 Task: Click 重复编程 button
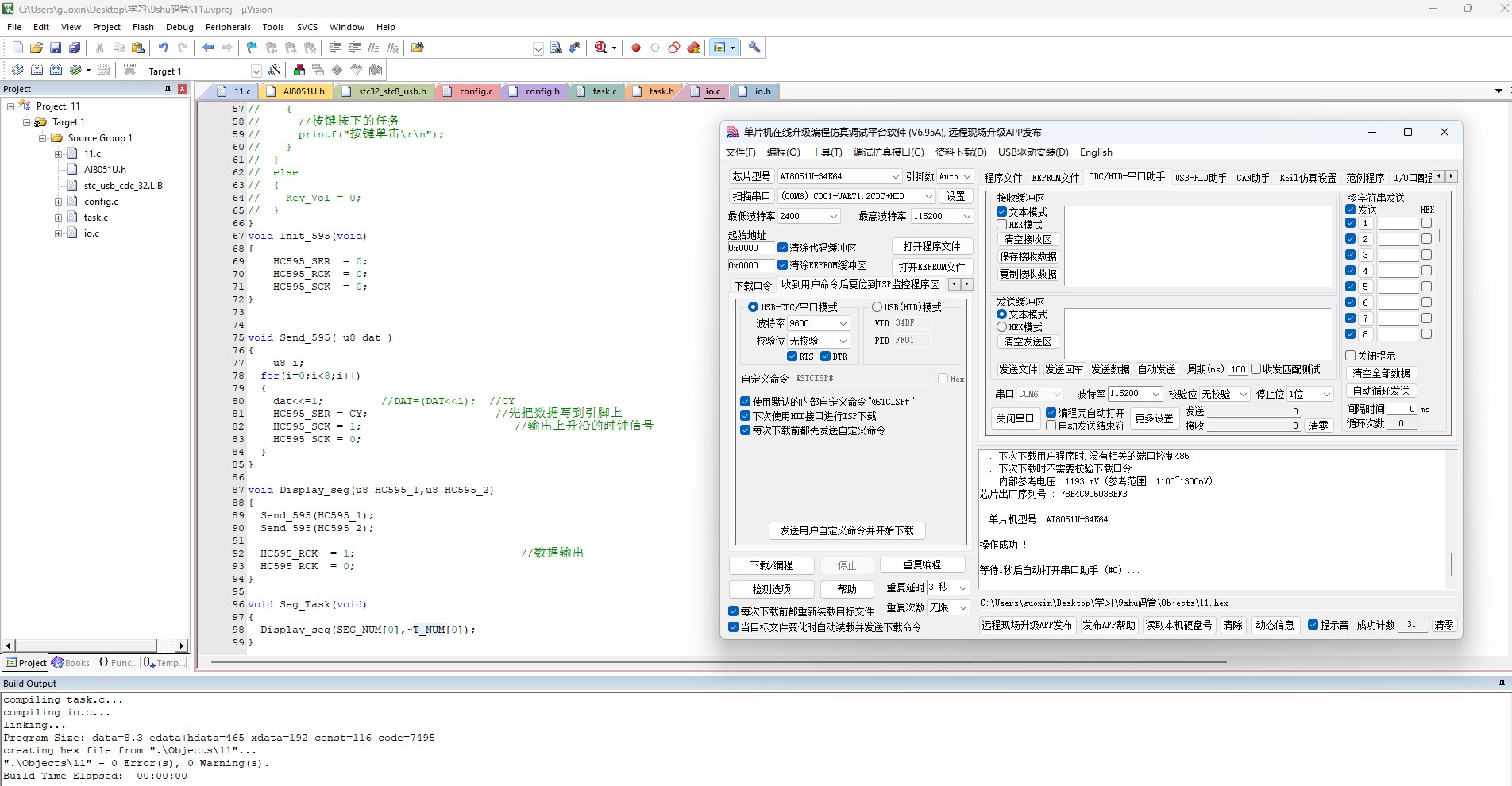(922, 564)
